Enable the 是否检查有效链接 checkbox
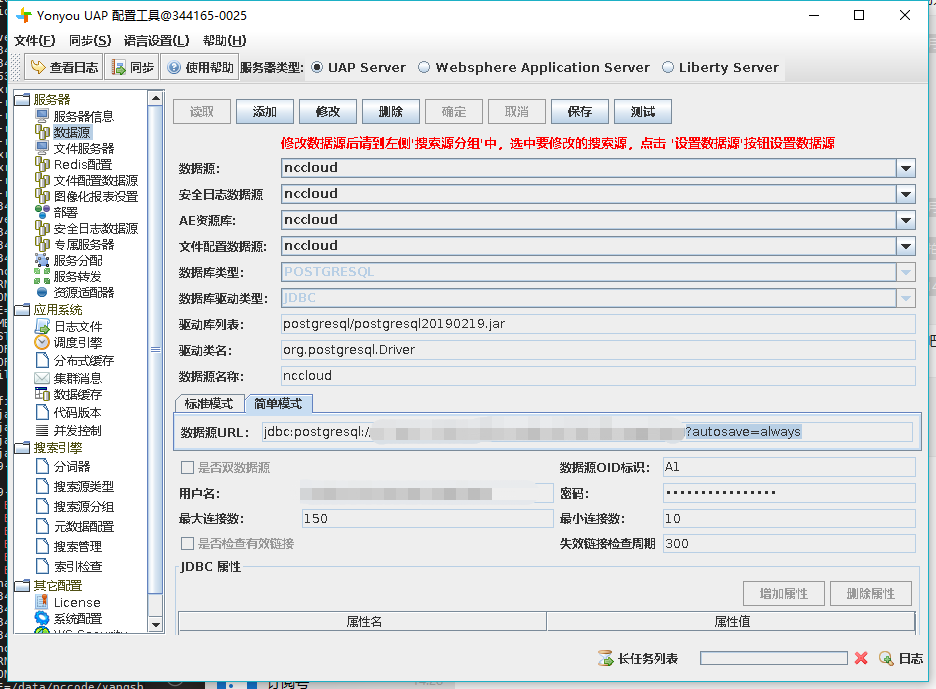Viewport: 936px width, 689px height. [x=187, y=543]
